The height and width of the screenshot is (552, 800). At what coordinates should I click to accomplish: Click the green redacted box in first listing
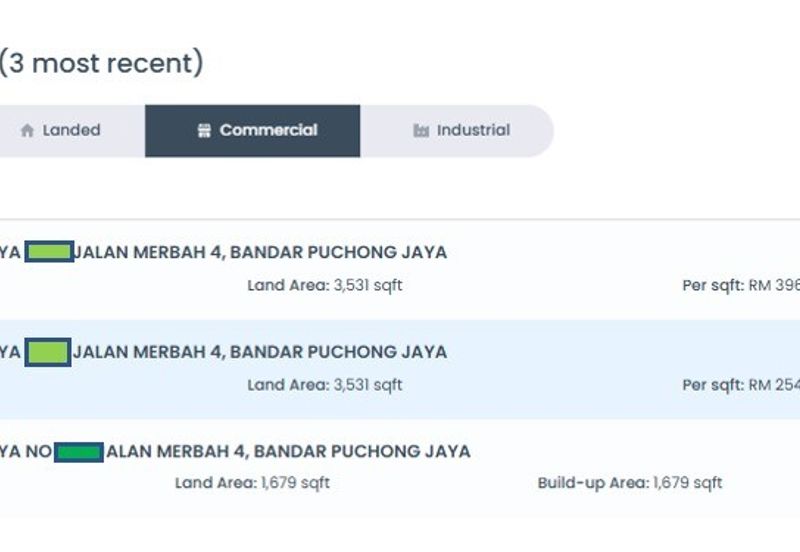[49, 252]
